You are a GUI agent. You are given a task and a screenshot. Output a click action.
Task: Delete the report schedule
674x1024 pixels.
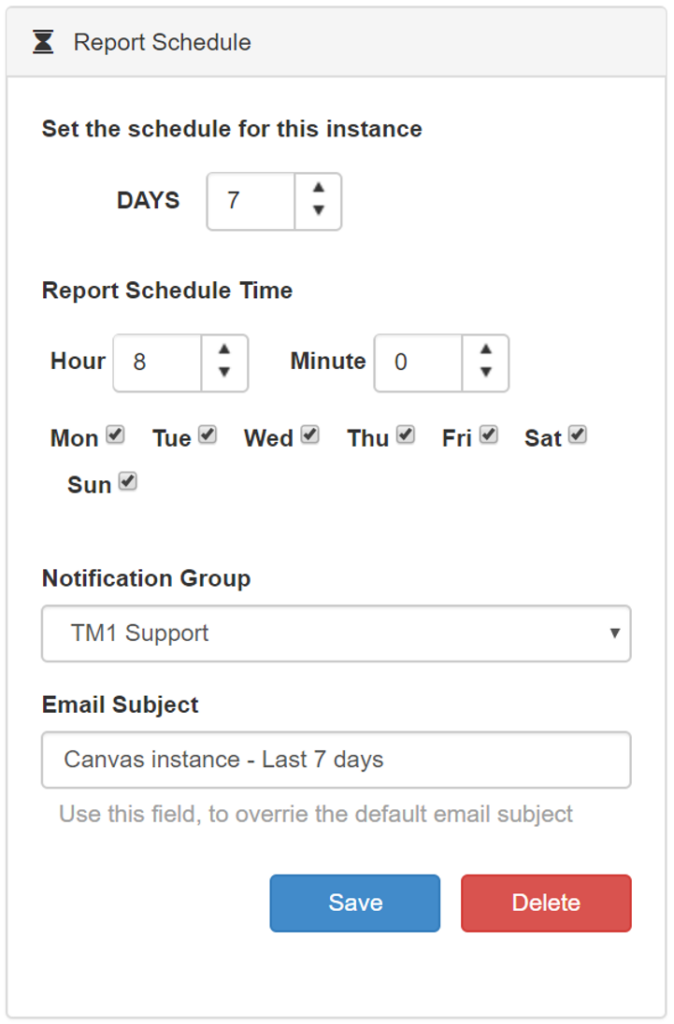(546, 903)
